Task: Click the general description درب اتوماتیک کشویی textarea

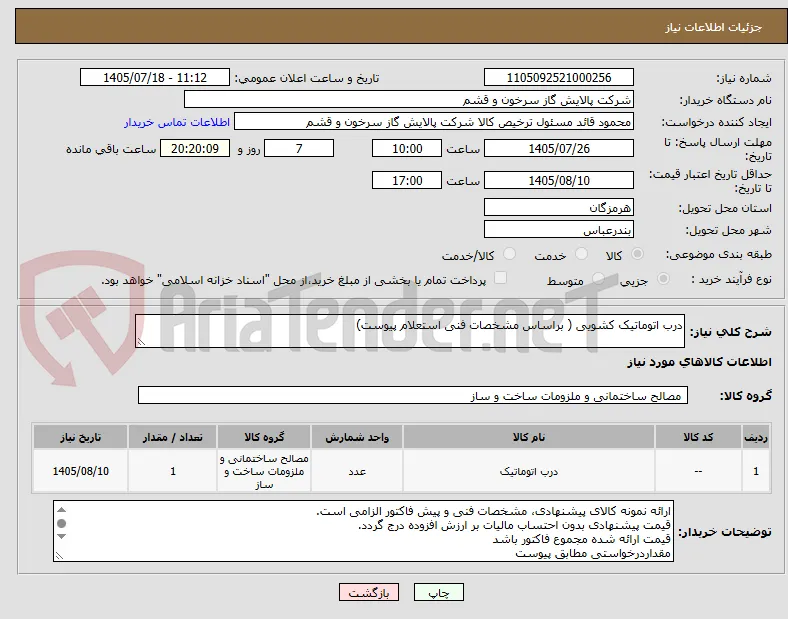Action: (x=410, y=331)
